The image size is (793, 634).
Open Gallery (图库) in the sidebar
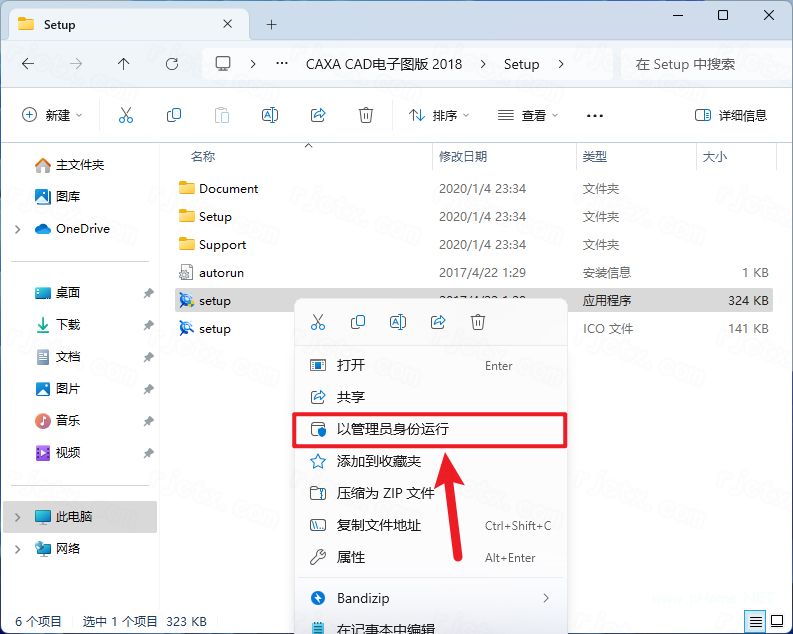57,196
